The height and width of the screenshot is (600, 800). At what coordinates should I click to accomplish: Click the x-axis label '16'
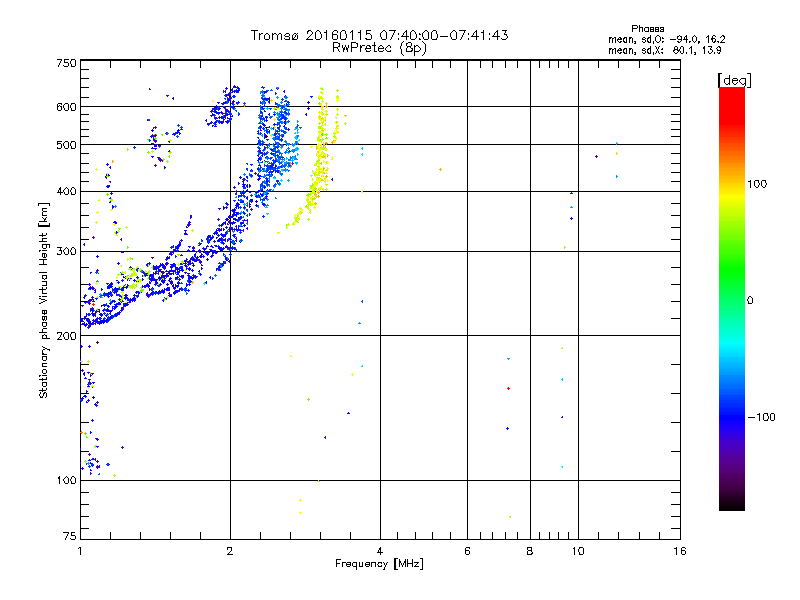coord(680,551)
